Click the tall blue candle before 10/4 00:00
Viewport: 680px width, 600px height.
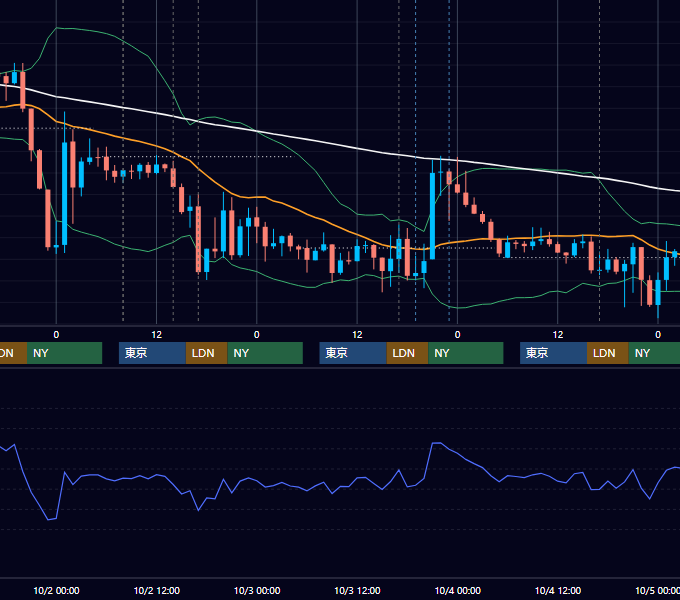tap(432, 216)
